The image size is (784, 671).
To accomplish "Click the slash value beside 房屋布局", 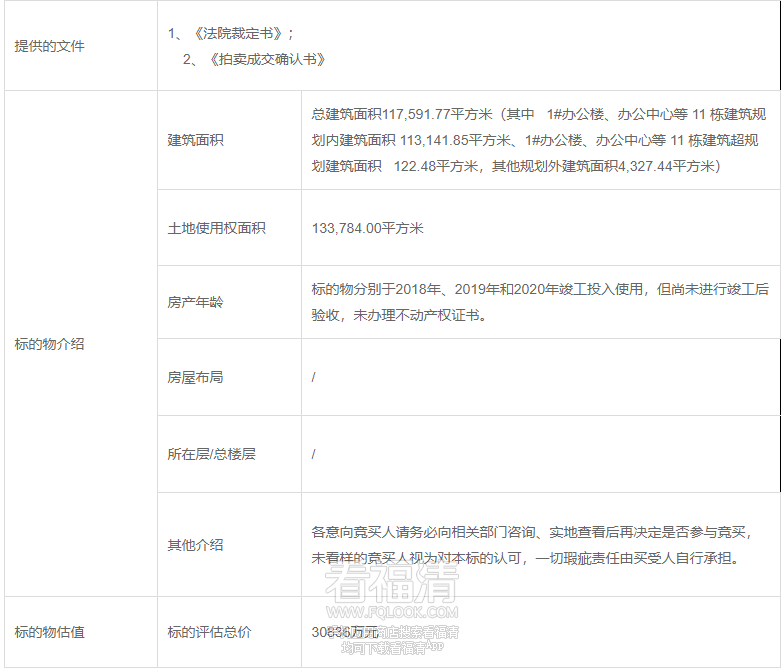I will coord(314,377).
